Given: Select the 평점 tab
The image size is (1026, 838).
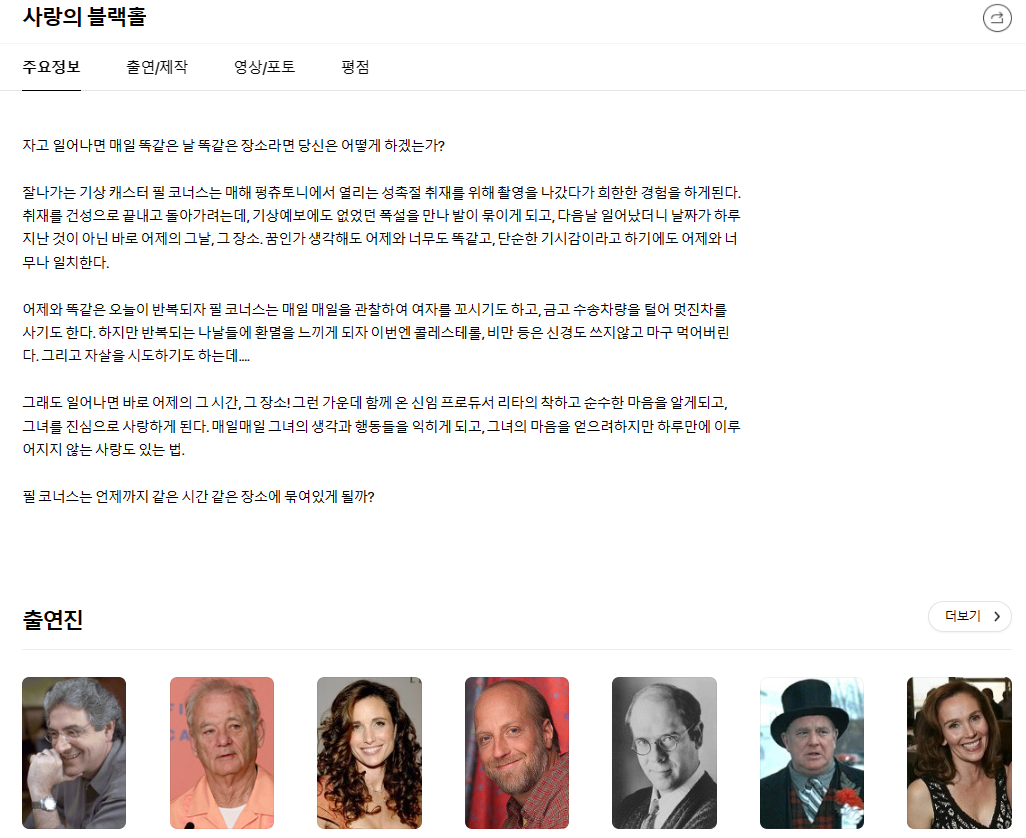Looking at the screenshot, I should pos(355,67).
